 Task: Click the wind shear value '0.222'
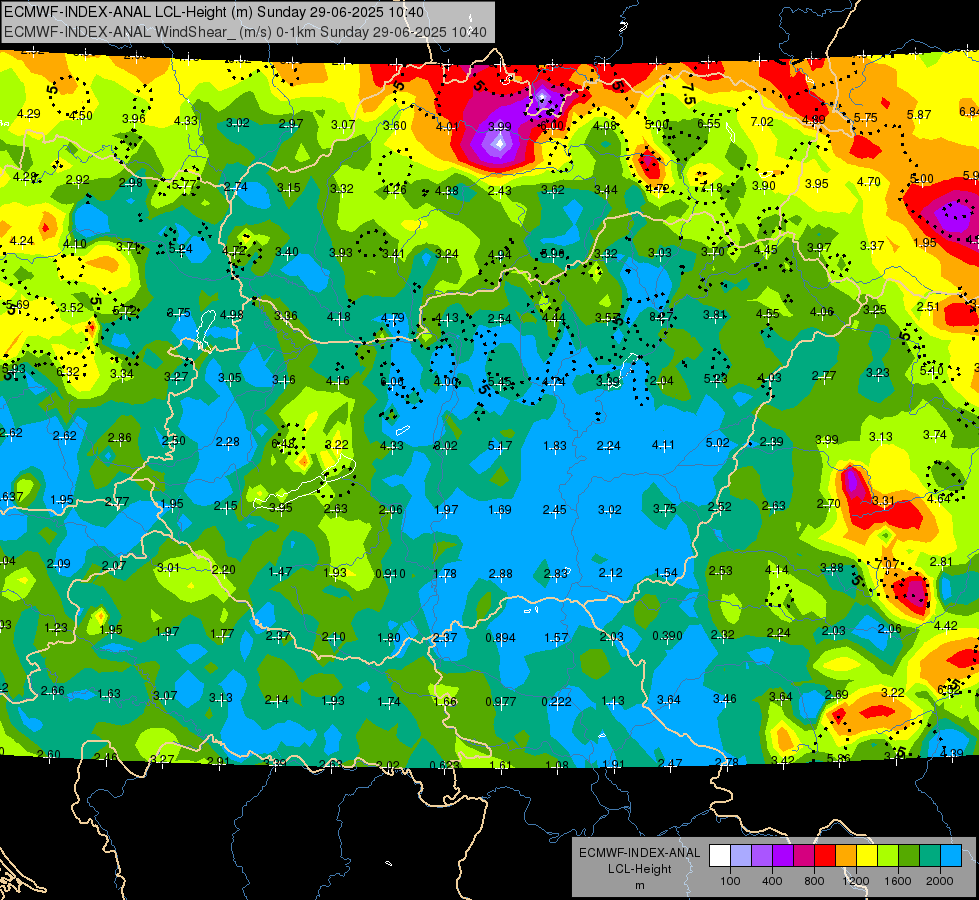coord(556,701)
